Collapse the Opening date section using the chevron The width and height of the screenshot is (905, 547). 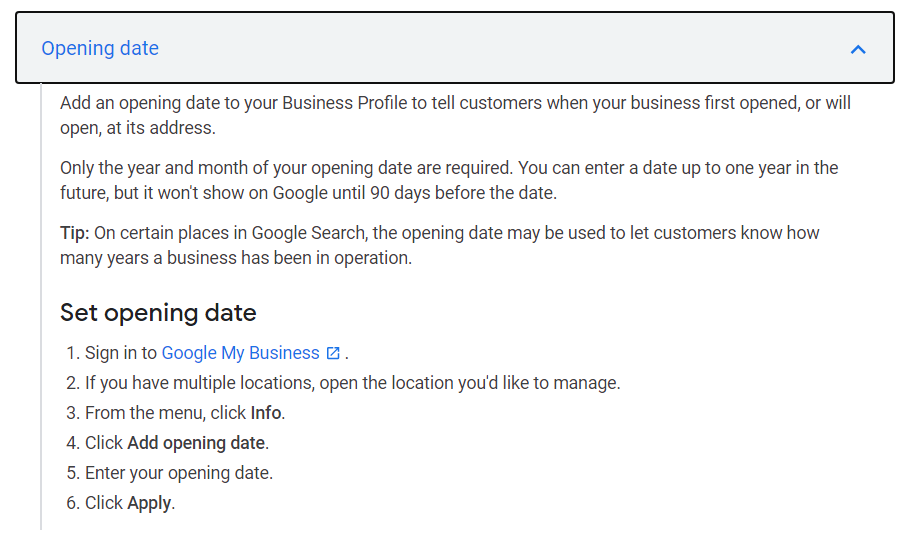(x=858, y=49)
